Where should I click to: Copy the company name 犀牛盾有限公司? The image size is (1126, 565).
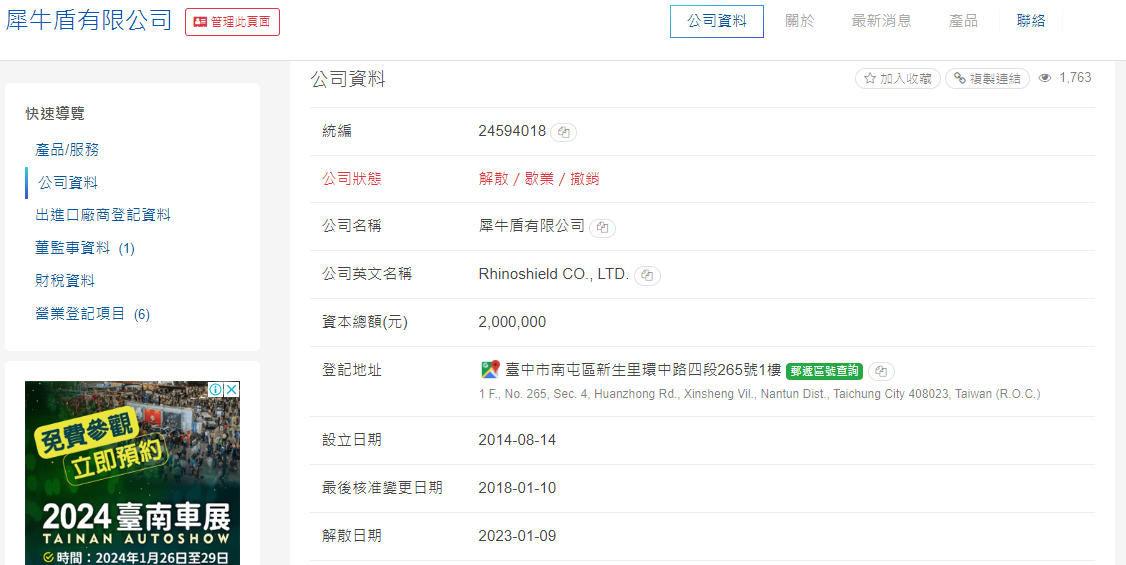pos(602,228)
